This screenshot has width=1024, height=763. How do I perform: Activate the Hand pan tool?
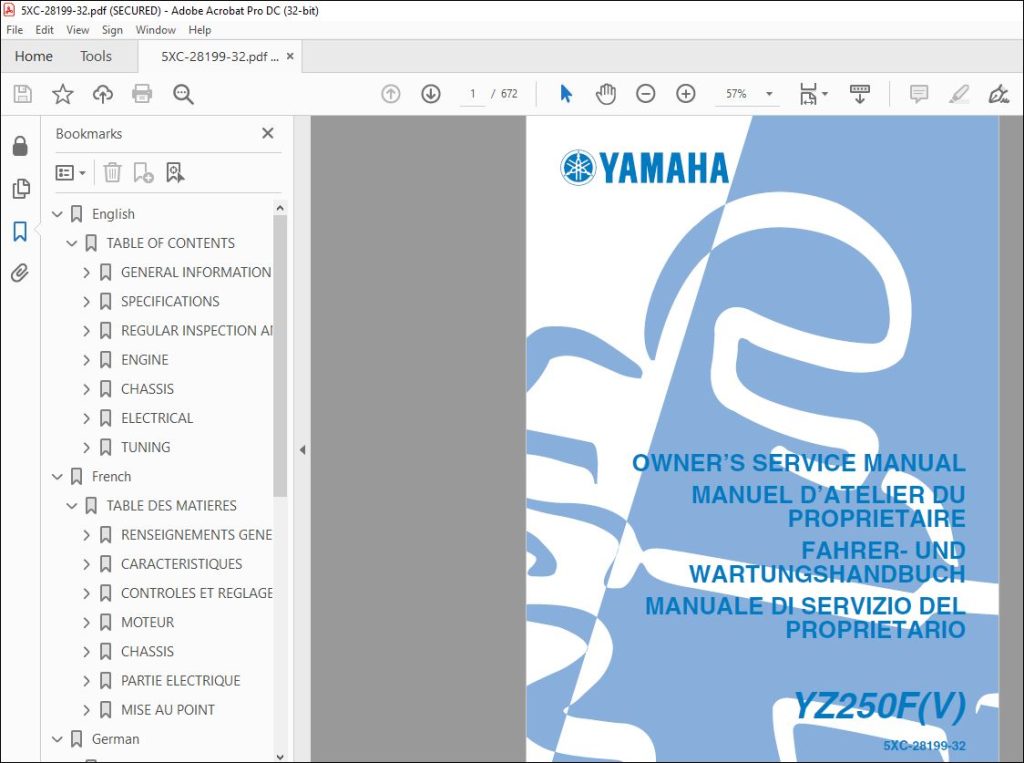(x=606, y=94)
